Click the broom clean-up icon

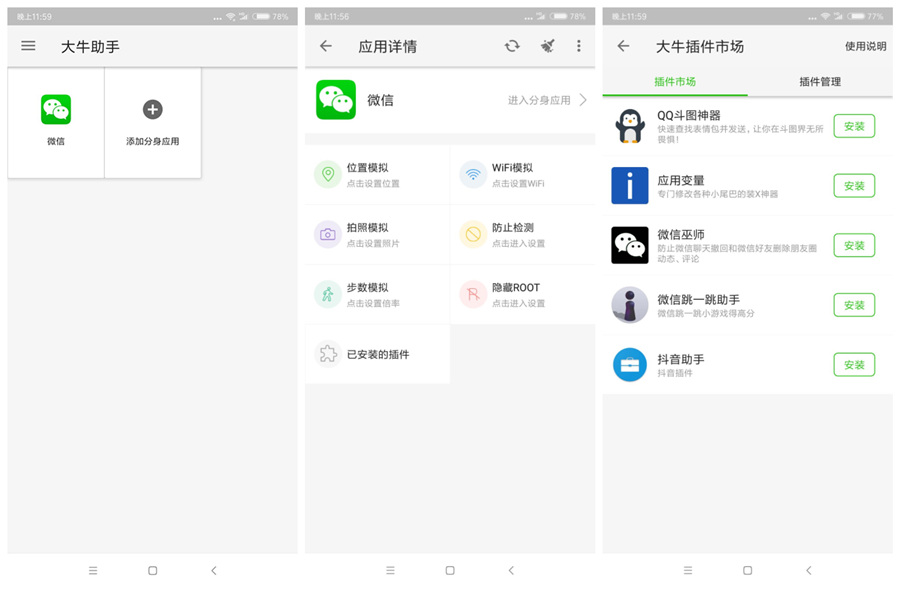547,46
